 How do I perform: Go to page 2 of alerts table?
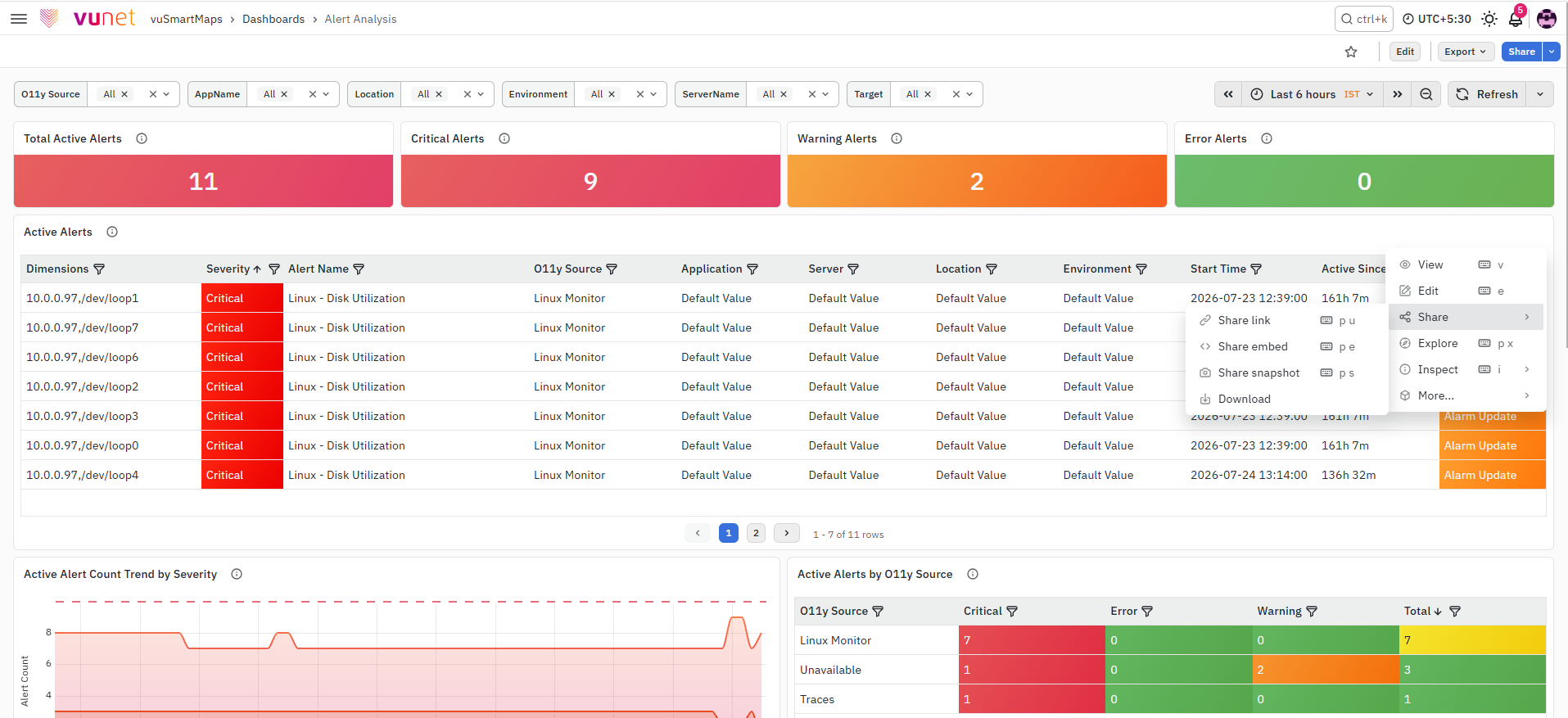pos(756,533)
